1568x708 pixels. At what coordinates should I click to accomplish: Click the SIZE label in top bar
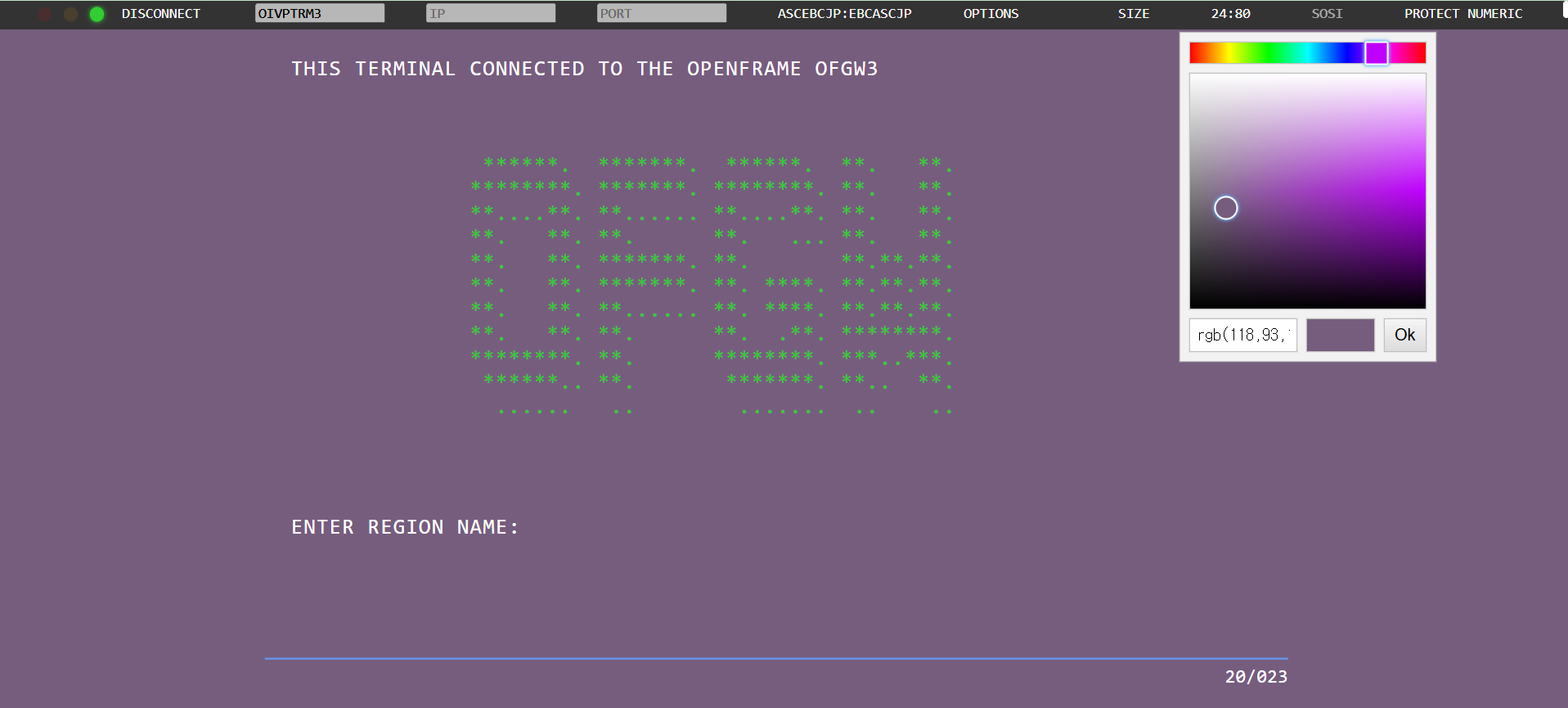click(x=1133, y=14)
